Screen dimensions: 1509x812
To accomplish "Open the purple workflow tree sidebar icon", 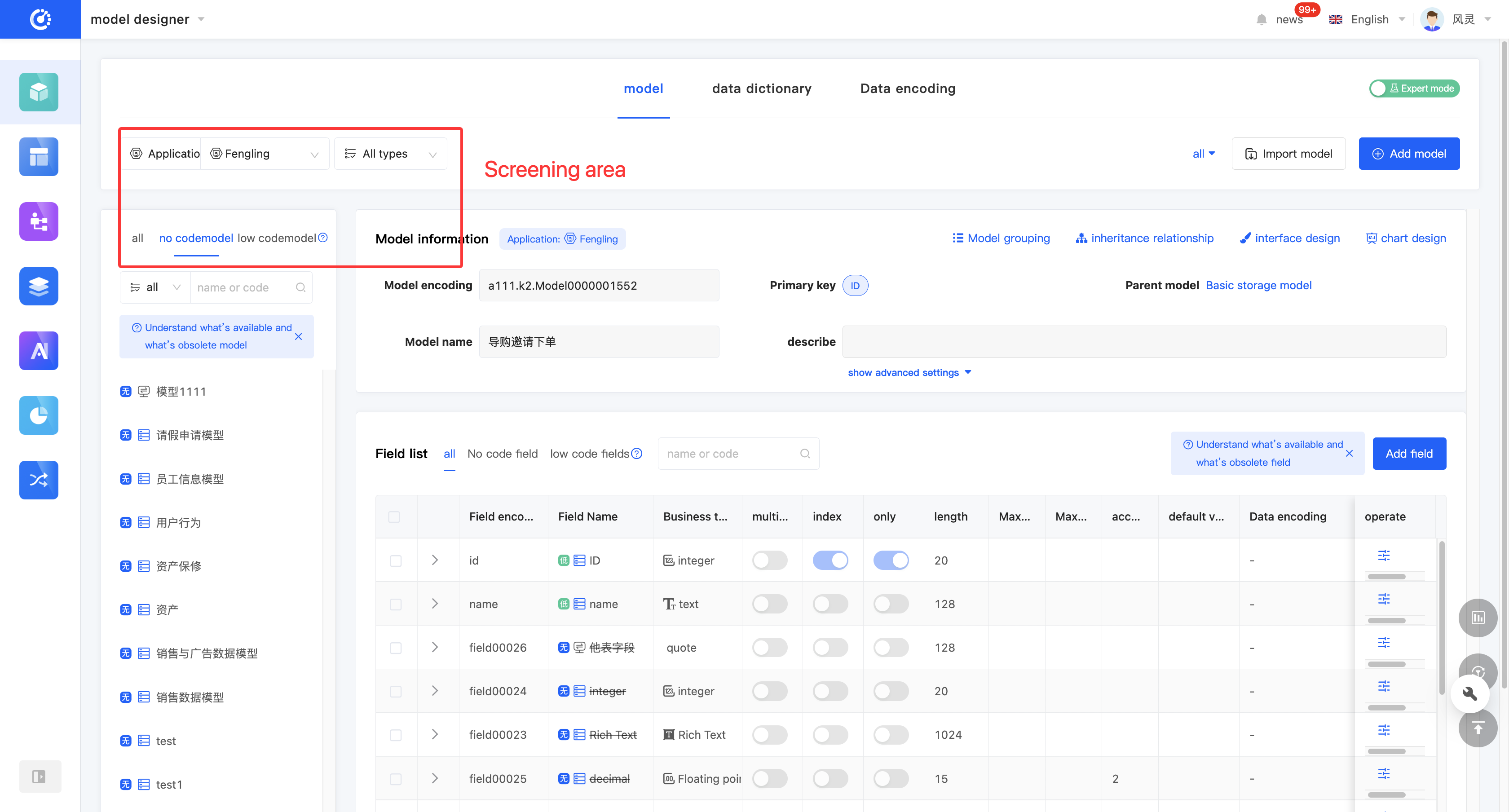I will pyautogui.click(x=39, y=221).
